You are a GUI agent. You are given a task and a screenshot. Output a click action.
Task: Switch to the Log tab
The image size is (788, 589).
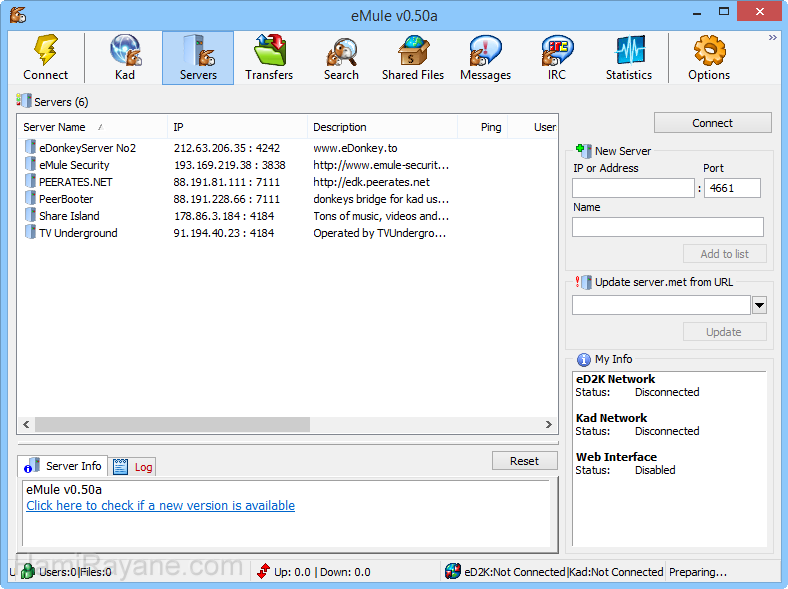[133, 467]
